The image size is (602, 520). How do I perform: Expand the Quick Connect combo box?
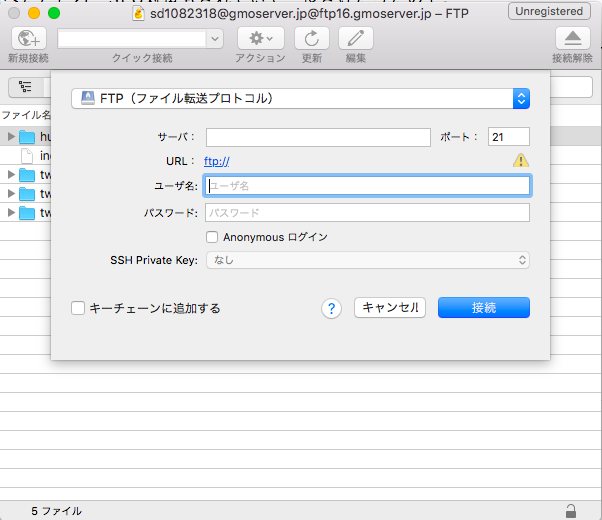(x=215, y=39)
